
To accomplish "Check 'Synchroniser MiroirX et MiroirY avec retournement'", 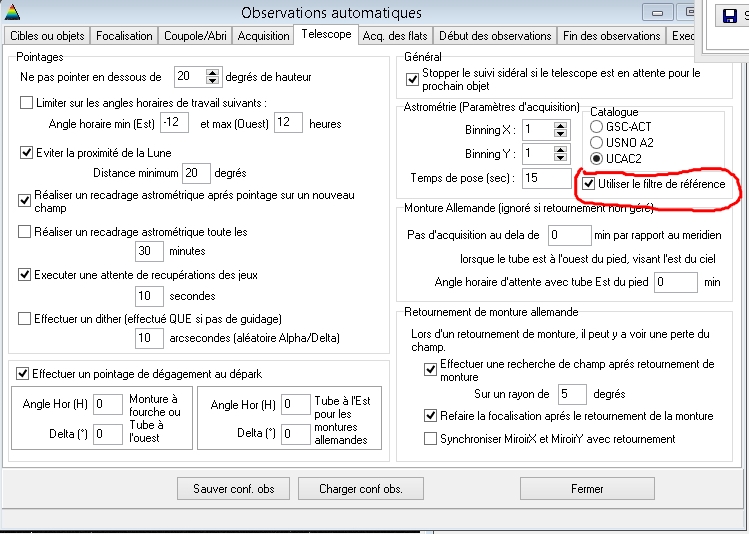I will [431, 439].
